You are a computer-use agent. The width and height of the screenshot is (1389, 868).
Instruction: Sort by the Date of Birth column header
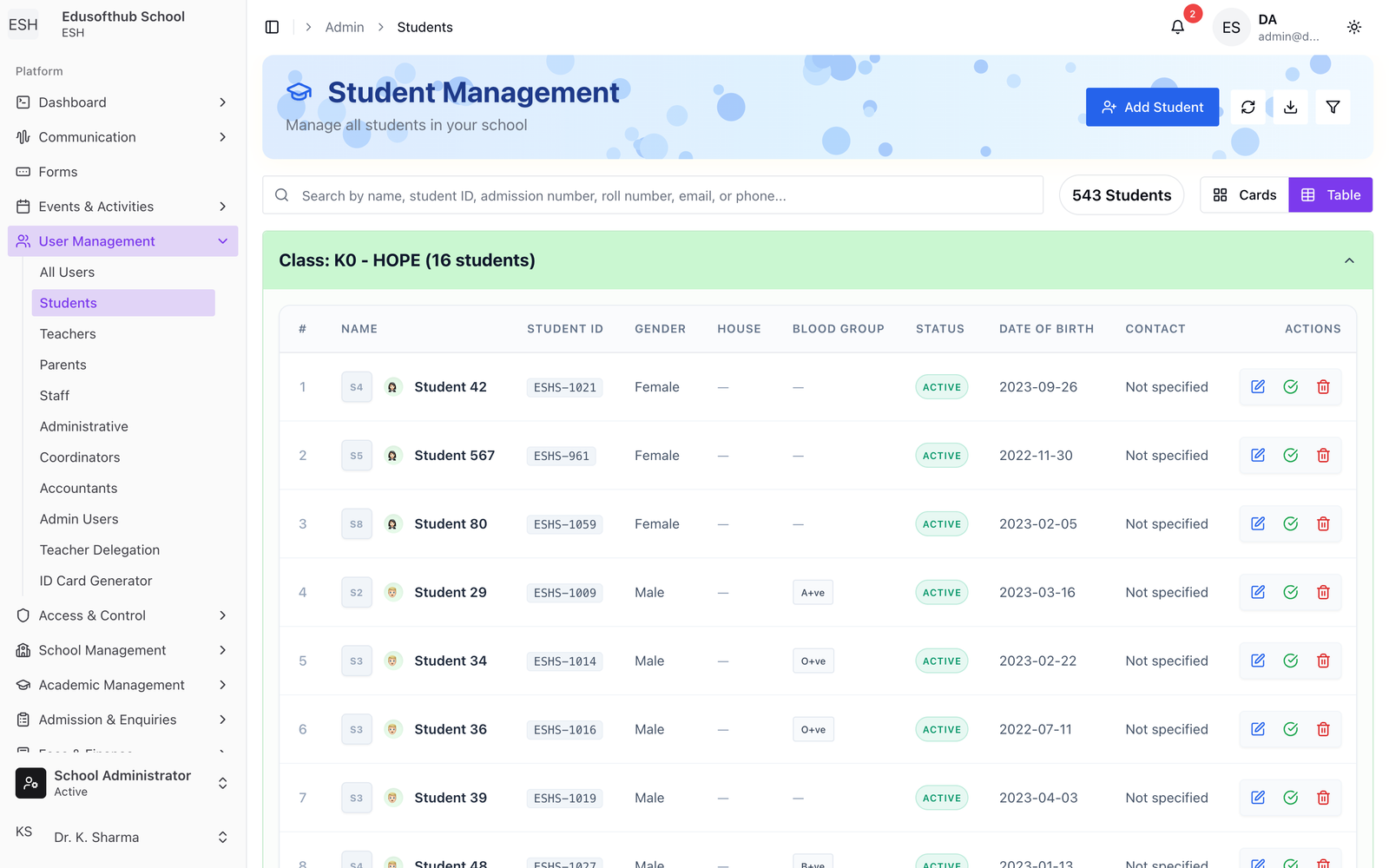[x=1046, y=329]
